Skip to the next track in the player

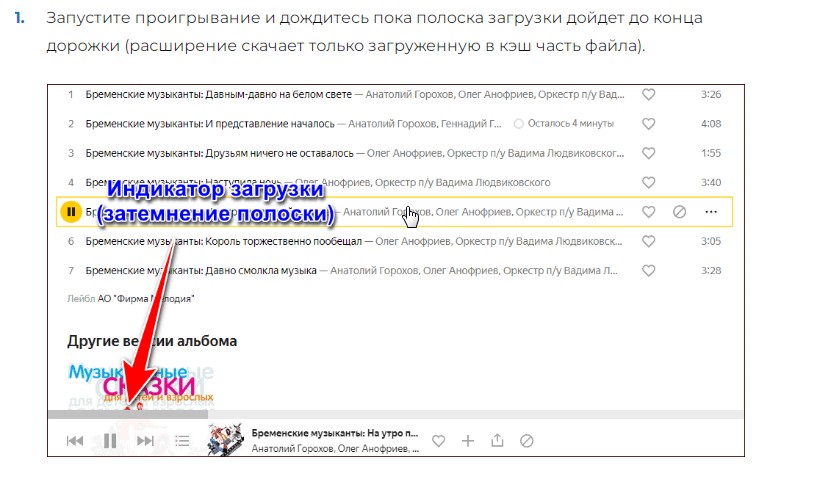[145, 441]
